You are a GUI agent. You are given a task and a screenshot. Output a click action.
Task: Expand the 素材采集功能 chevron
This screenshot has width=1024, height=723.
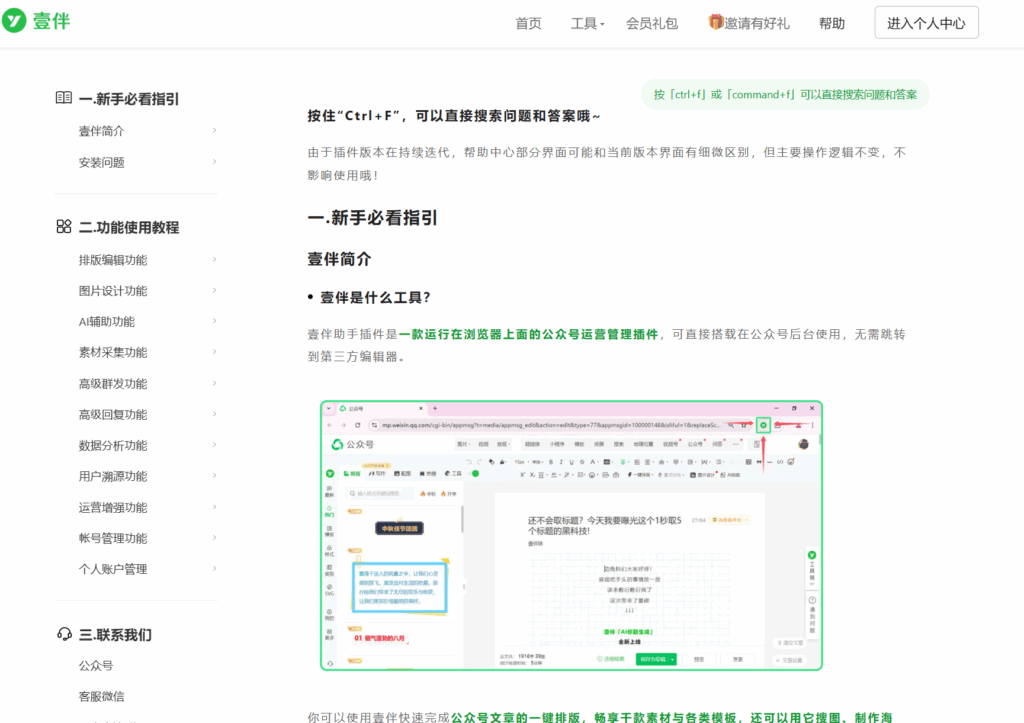tap(214, 352)
